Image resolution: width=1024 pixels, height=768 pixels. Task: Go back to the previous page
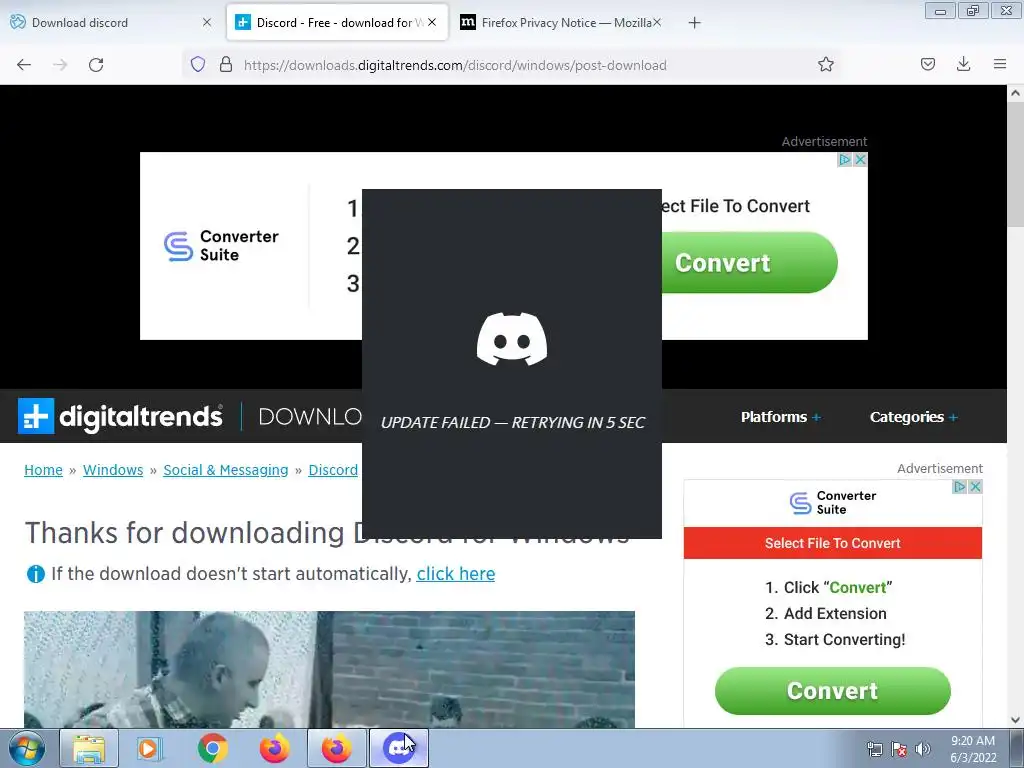tap(24, 65)
